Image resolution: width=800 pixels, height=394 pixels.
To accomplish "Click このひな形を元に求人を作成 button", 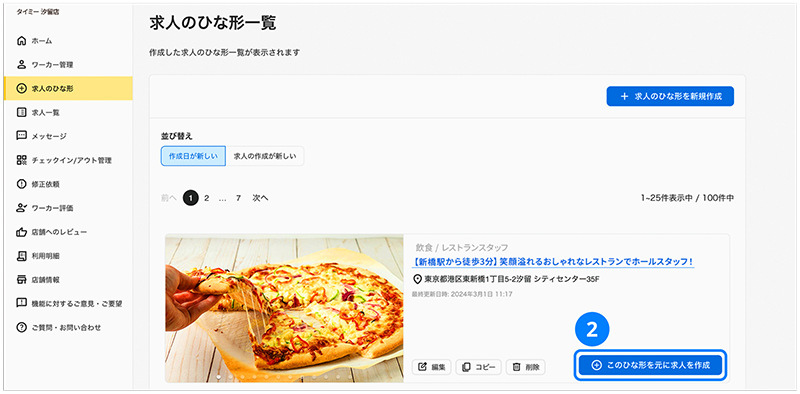I will point(651,365).
